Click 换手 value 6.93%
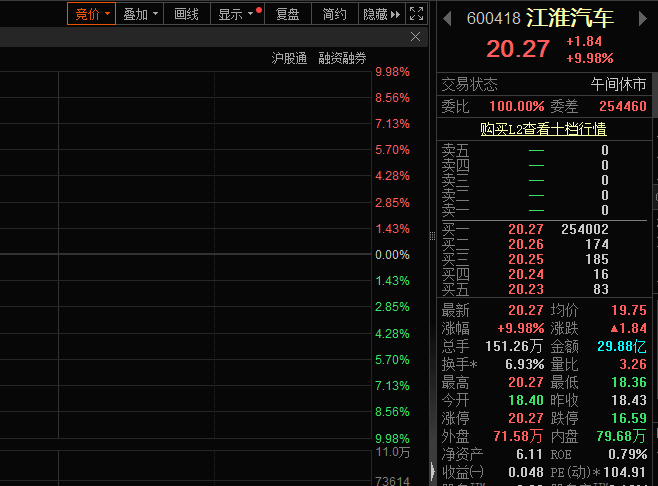658x486 pixels. point(525,364)
